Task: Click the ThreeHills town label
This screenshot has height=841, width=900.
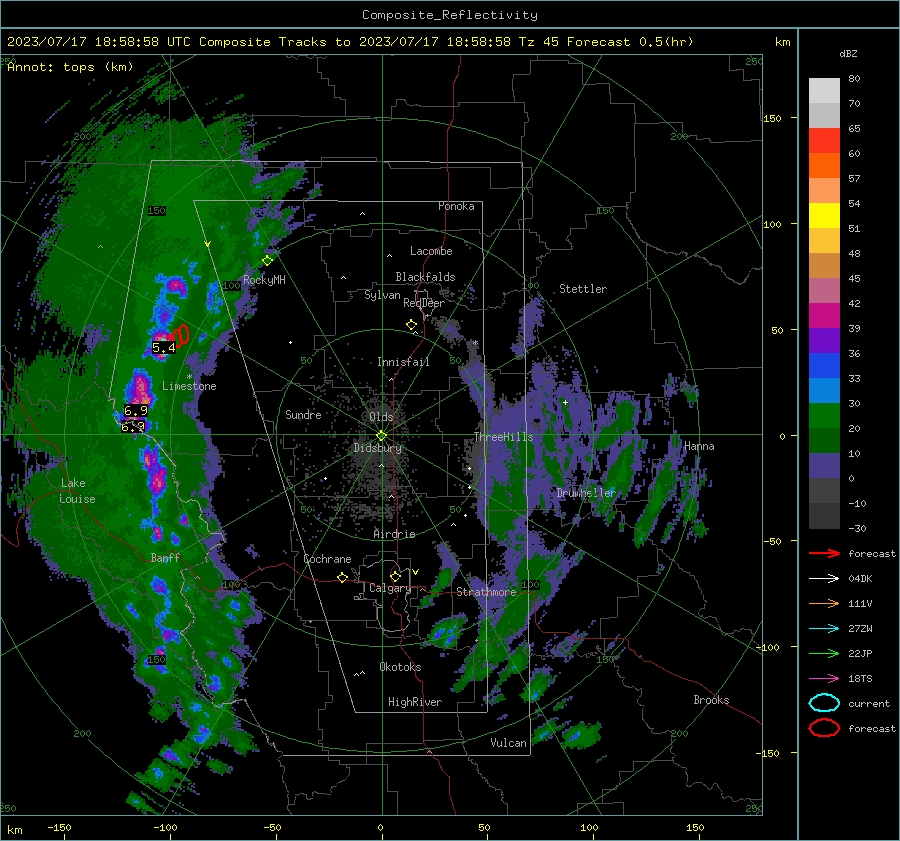Action: (x=503, y=437)
